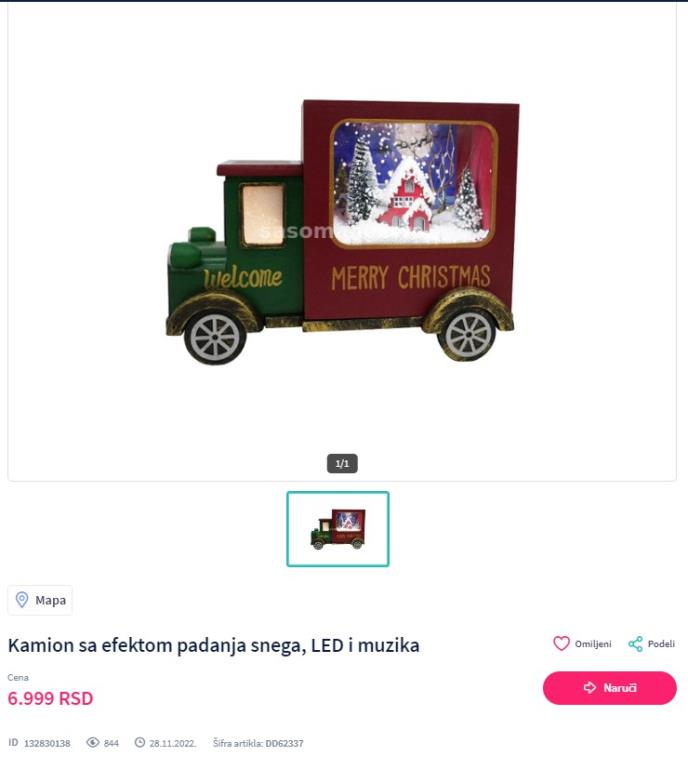The height and width of the screenshot is (769, 688).
Task: Click the article code DD62337
Action: [284, 743]
